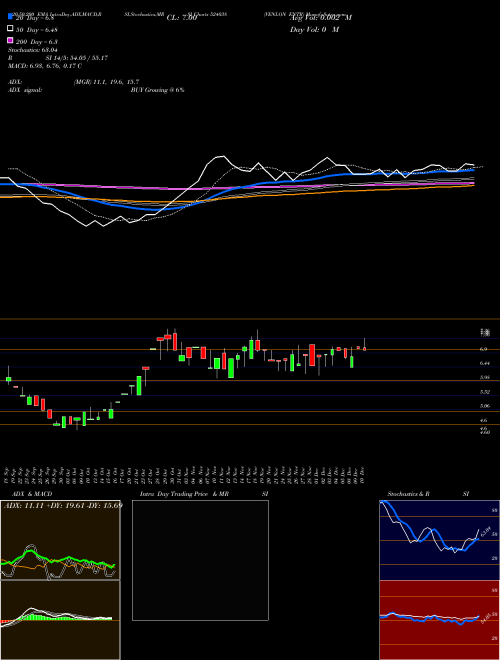
Task: Select the '200 Day - 6.3' legend label
Action: (37, 42)
